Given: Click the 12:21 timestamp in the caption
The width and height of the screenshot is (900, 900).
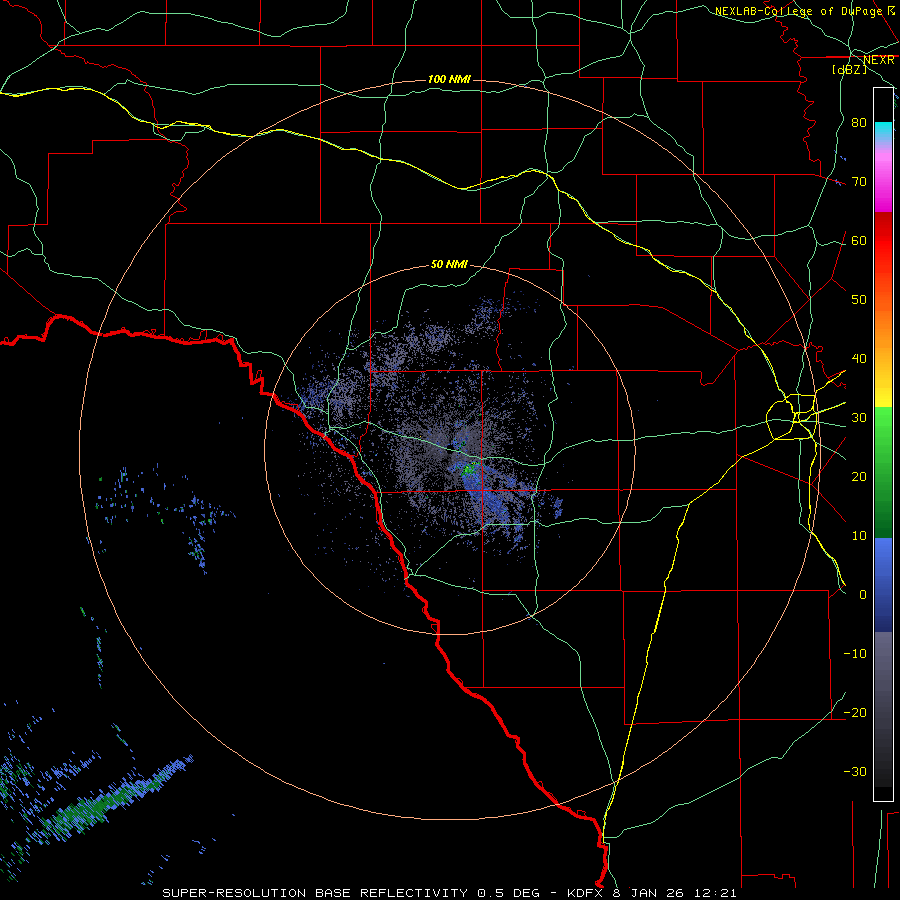Looking at the screenshot, I should (x=715, y=893).
